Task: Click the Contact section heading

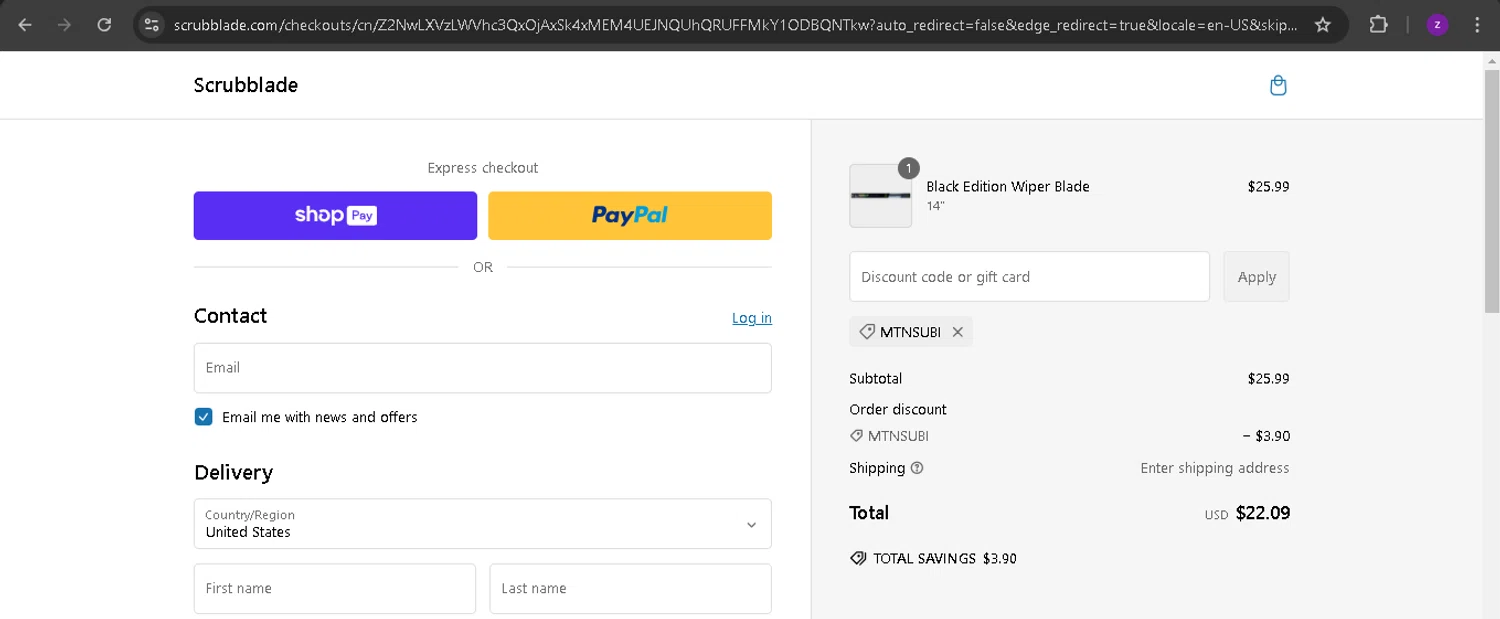Action: tap(230, 316)
